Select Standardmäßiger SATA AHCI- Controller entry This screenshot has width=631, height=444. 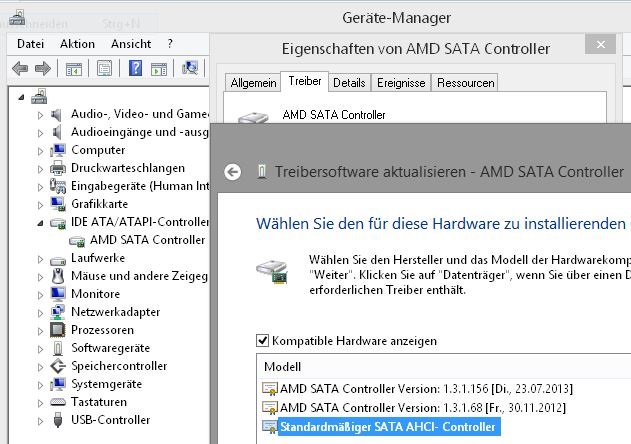[x=381, y=427]
